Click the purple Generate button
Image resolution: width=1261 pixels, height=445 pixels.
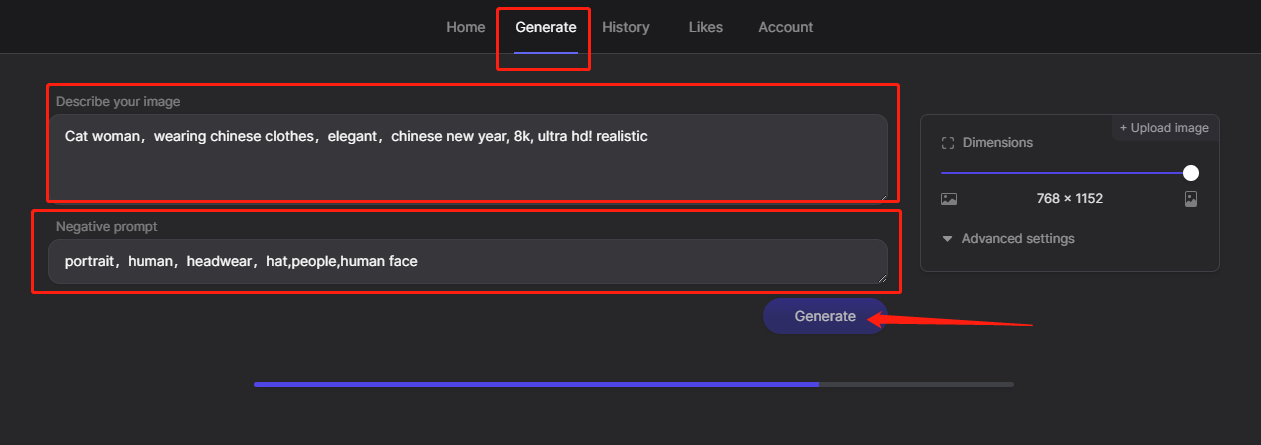(825, 316)
